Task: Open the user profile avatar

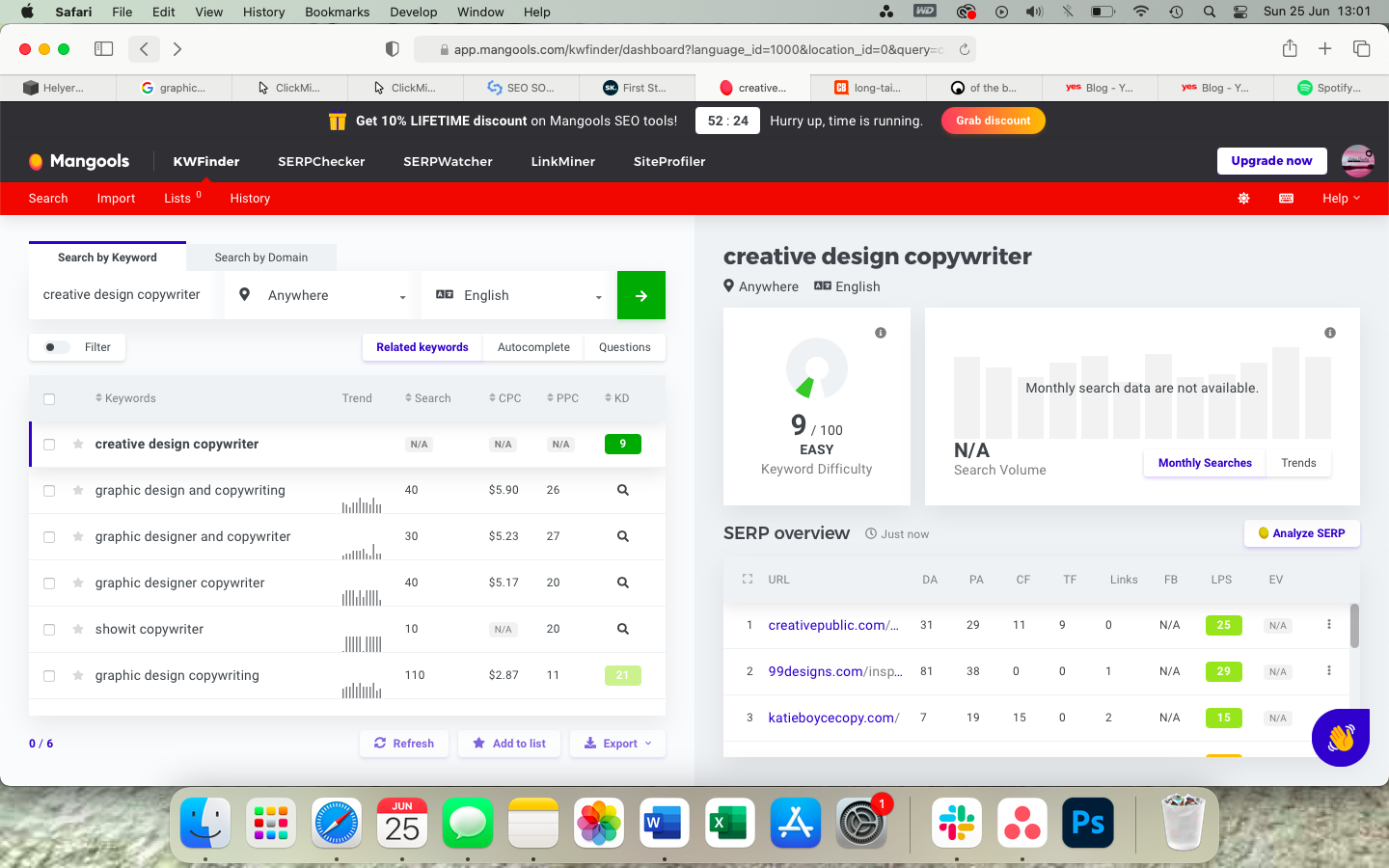Action: pyautogui.click(x=1358, y=161)
